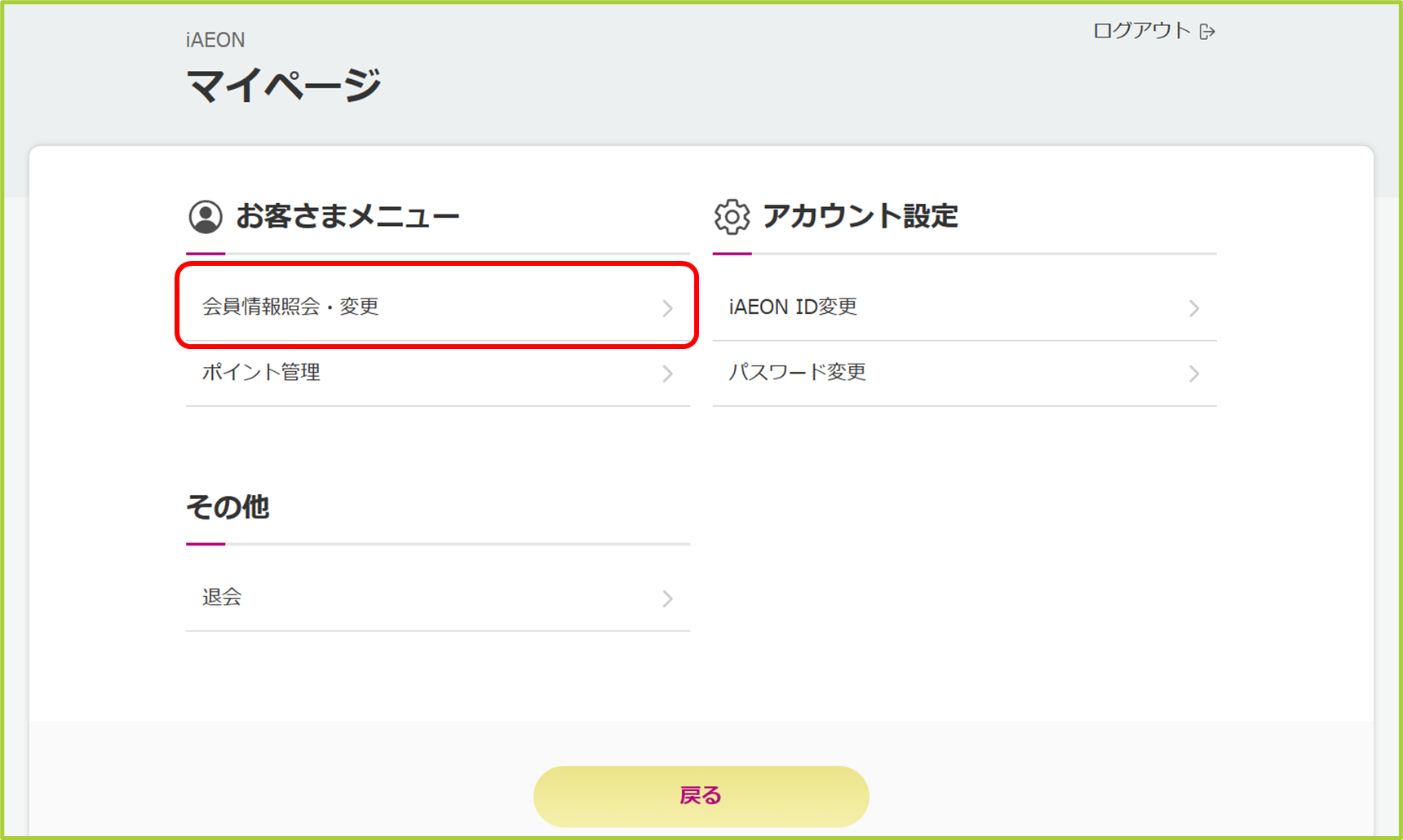Expand chevron beside iAEON ID変更
Image resolution: width=1403 pixels, height=840 pixels.
coord(1194,308)
